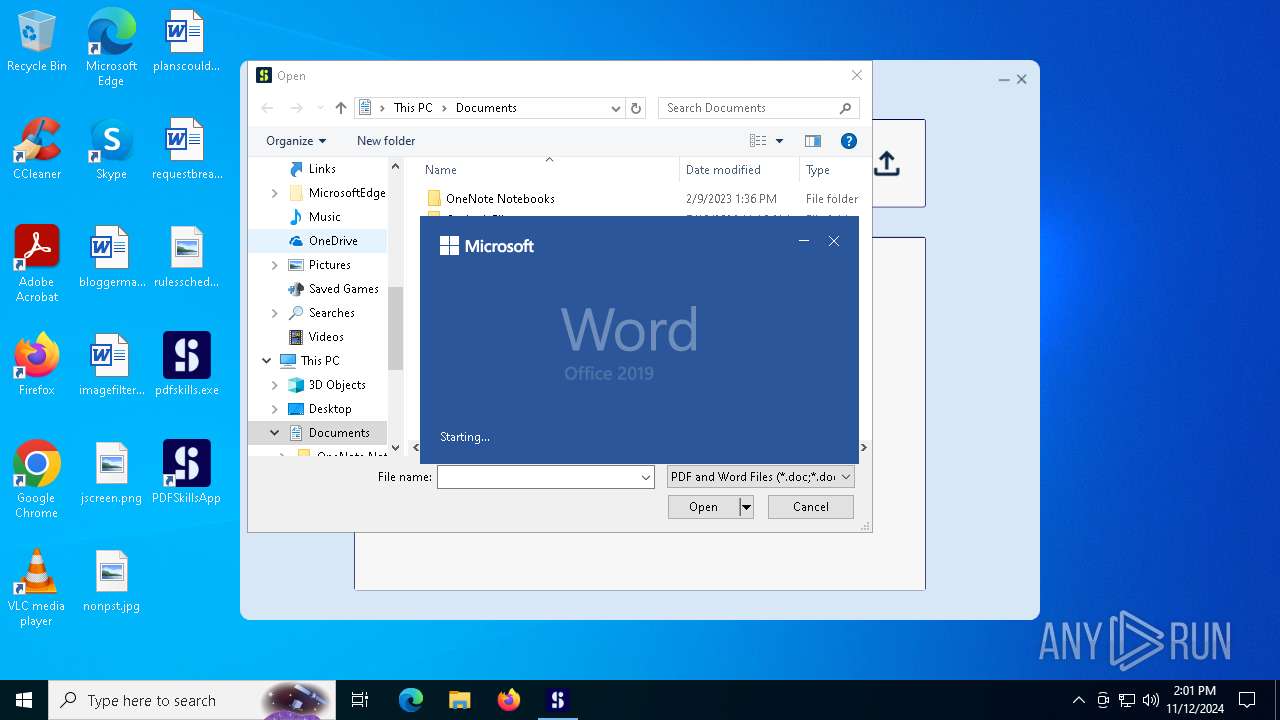
Task: Open PDFSkillsApp desktop shortcut
Action: pyautogui.click(x=186, y=473)
